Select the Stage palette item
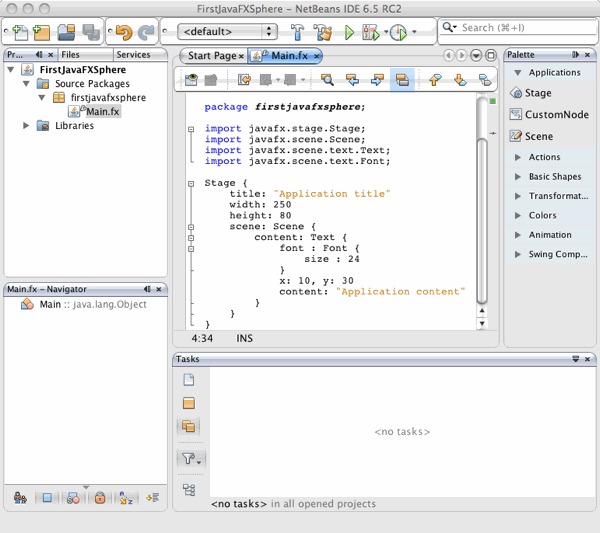Viewport: 600px width, 533px height. tap(531, 93)
